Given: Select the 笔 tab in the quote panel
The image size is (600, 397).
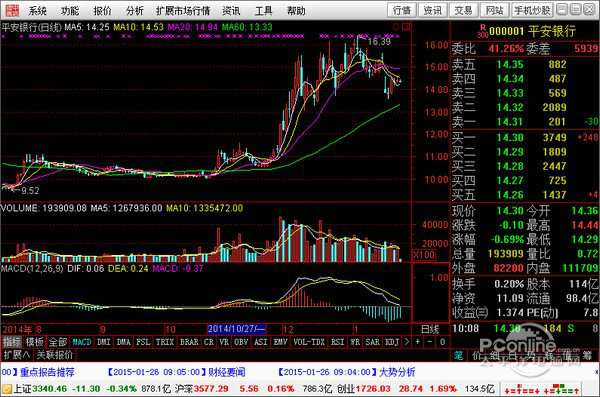Looking at the screenshot, I should tap(458, 356).
